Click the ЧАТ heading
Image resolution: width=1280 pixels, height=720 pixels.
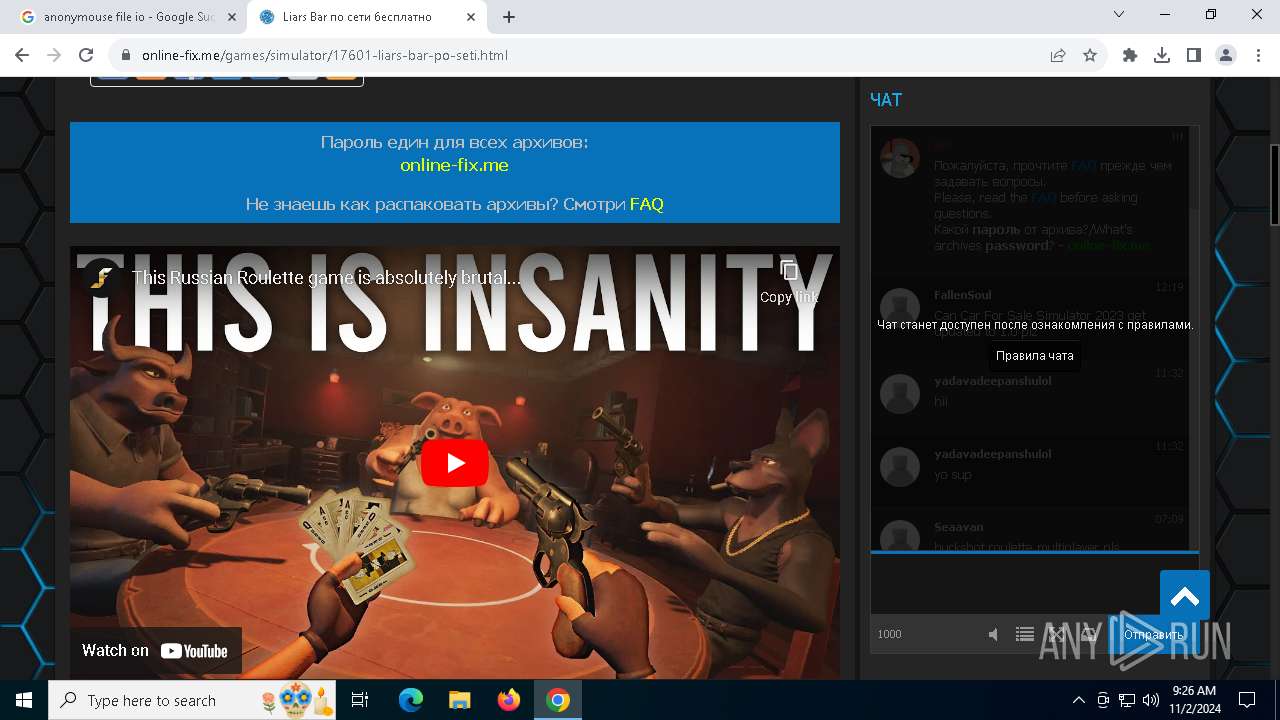pos(886,100)
